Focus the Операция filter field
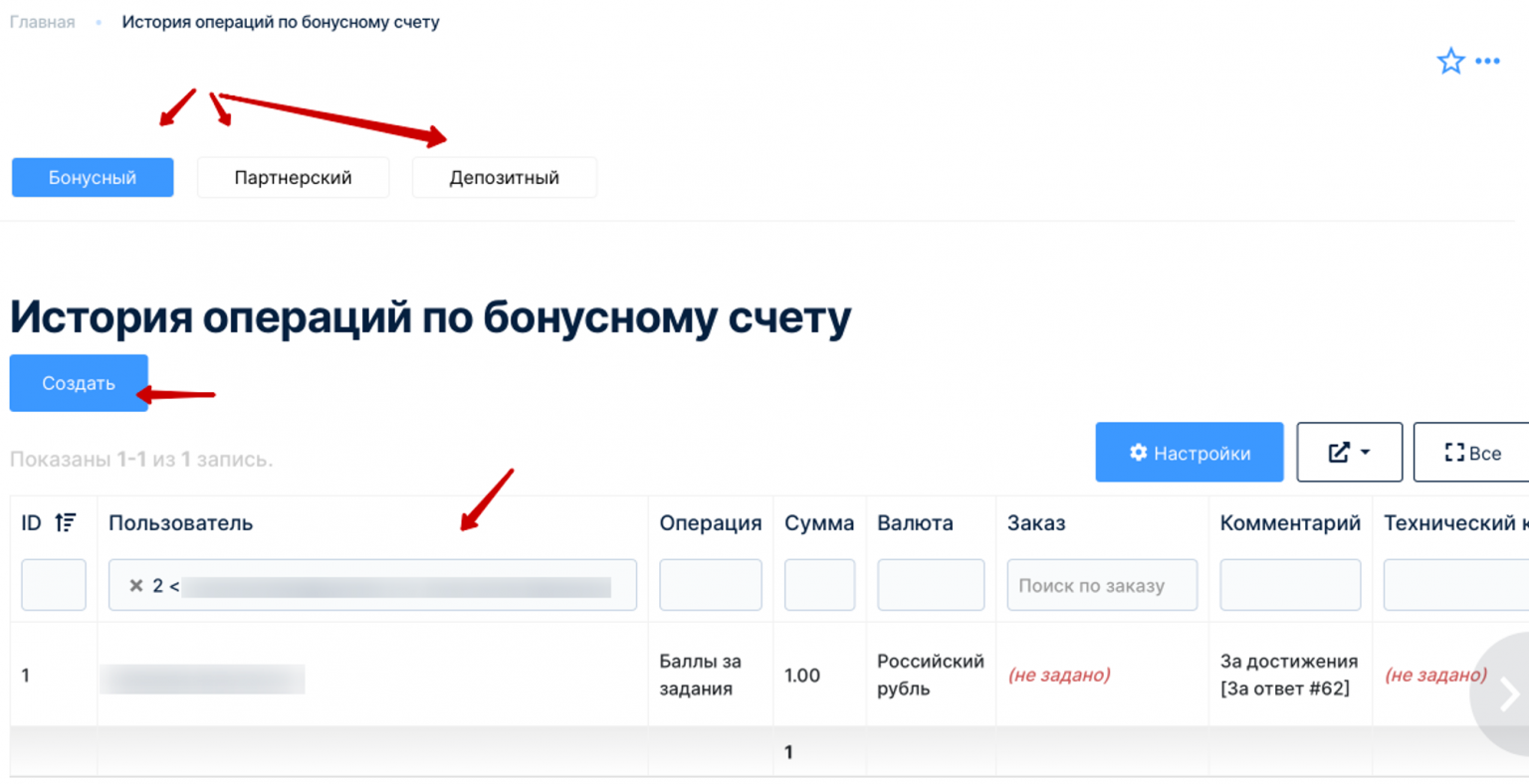The width and height of the screenshot is (1529, 784). 710,585
